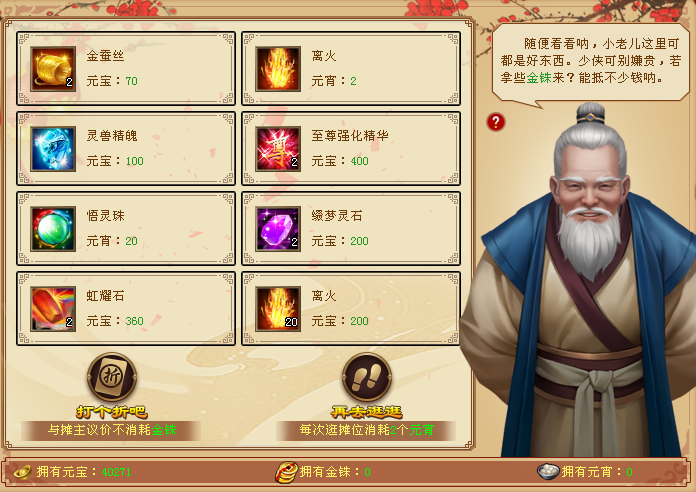Click the 虹耀石 rainbow stone icon
This screenshot has width=696, height=492.
point(53,309)
